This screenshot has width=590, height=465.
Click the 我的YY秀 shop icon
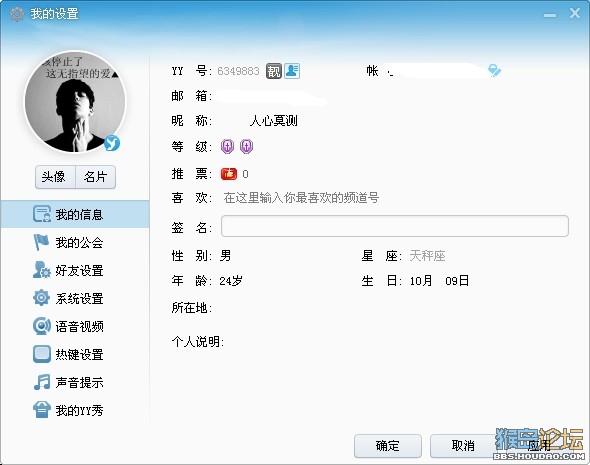coord(41,410)
